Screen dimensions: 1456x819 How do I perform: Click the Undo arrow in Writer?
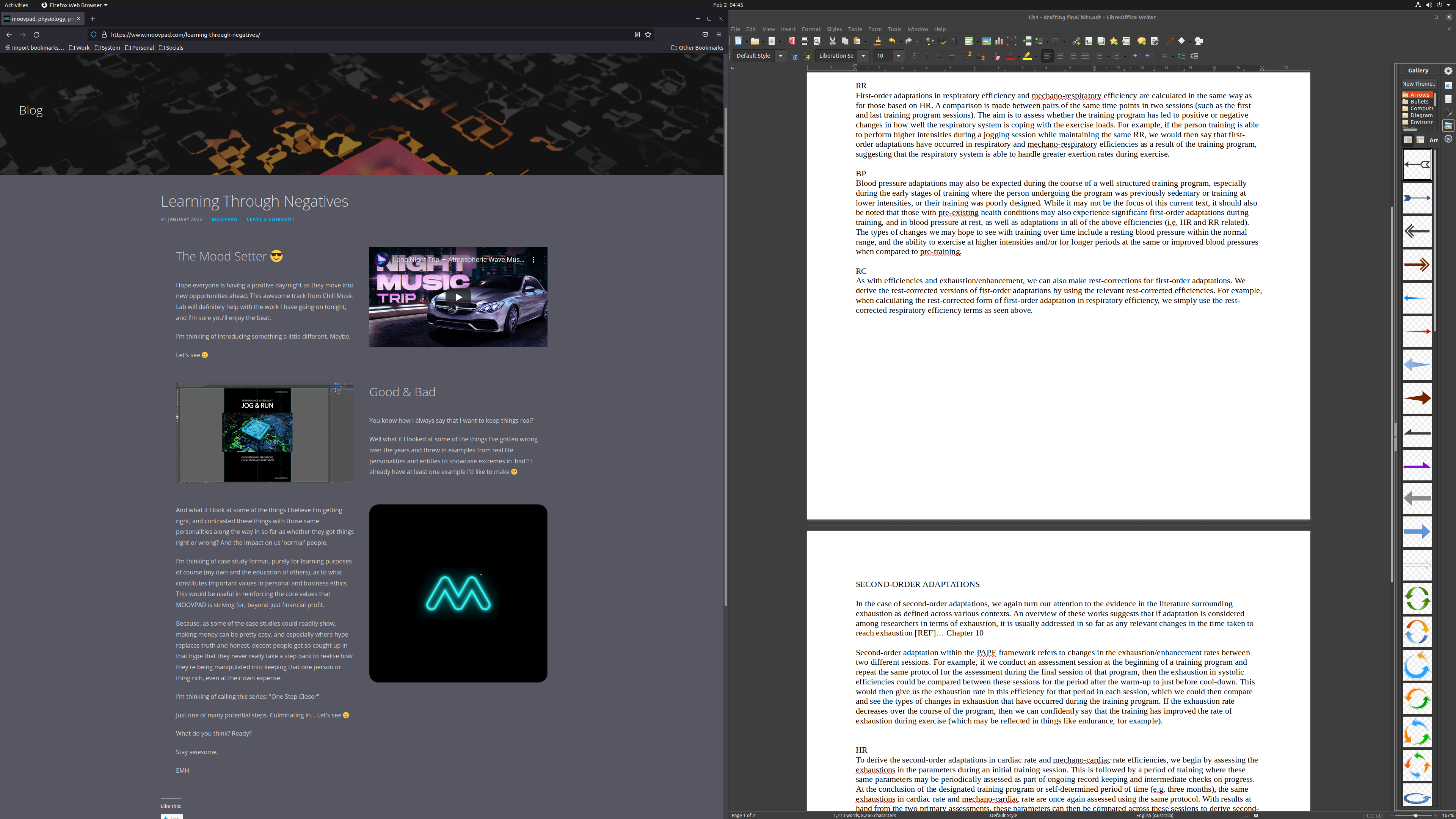click(x=892, y=41)
